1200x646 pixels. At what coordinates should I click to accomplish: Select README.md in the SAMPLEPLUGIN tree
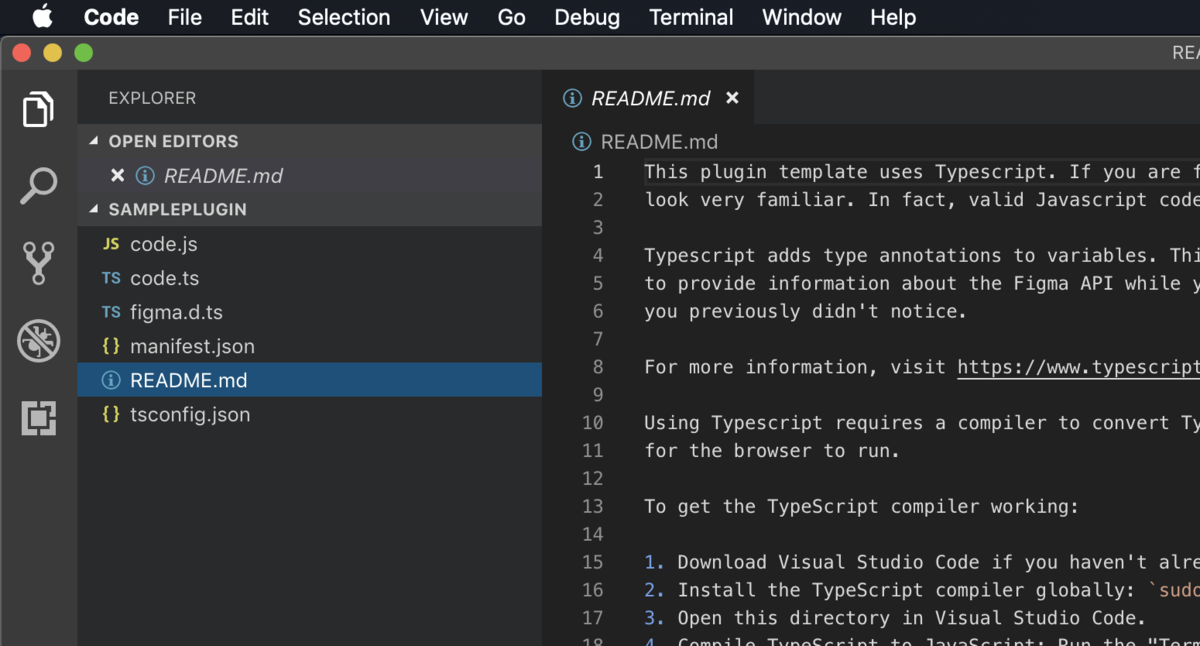coord(310,380)
